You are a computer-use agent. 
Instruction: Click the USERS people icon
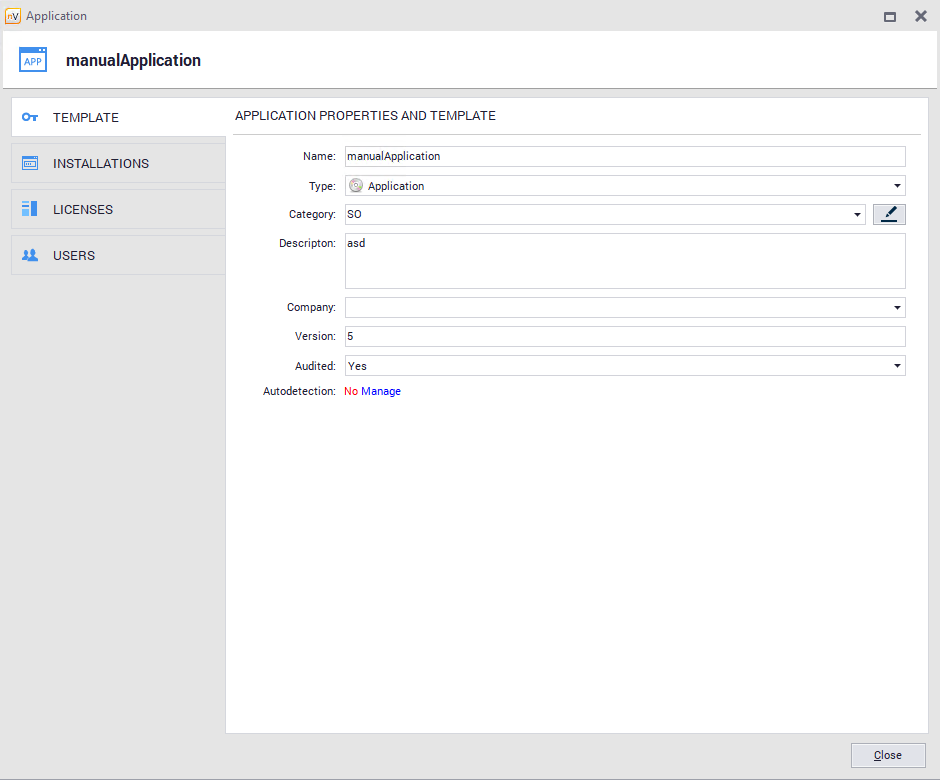30,255
